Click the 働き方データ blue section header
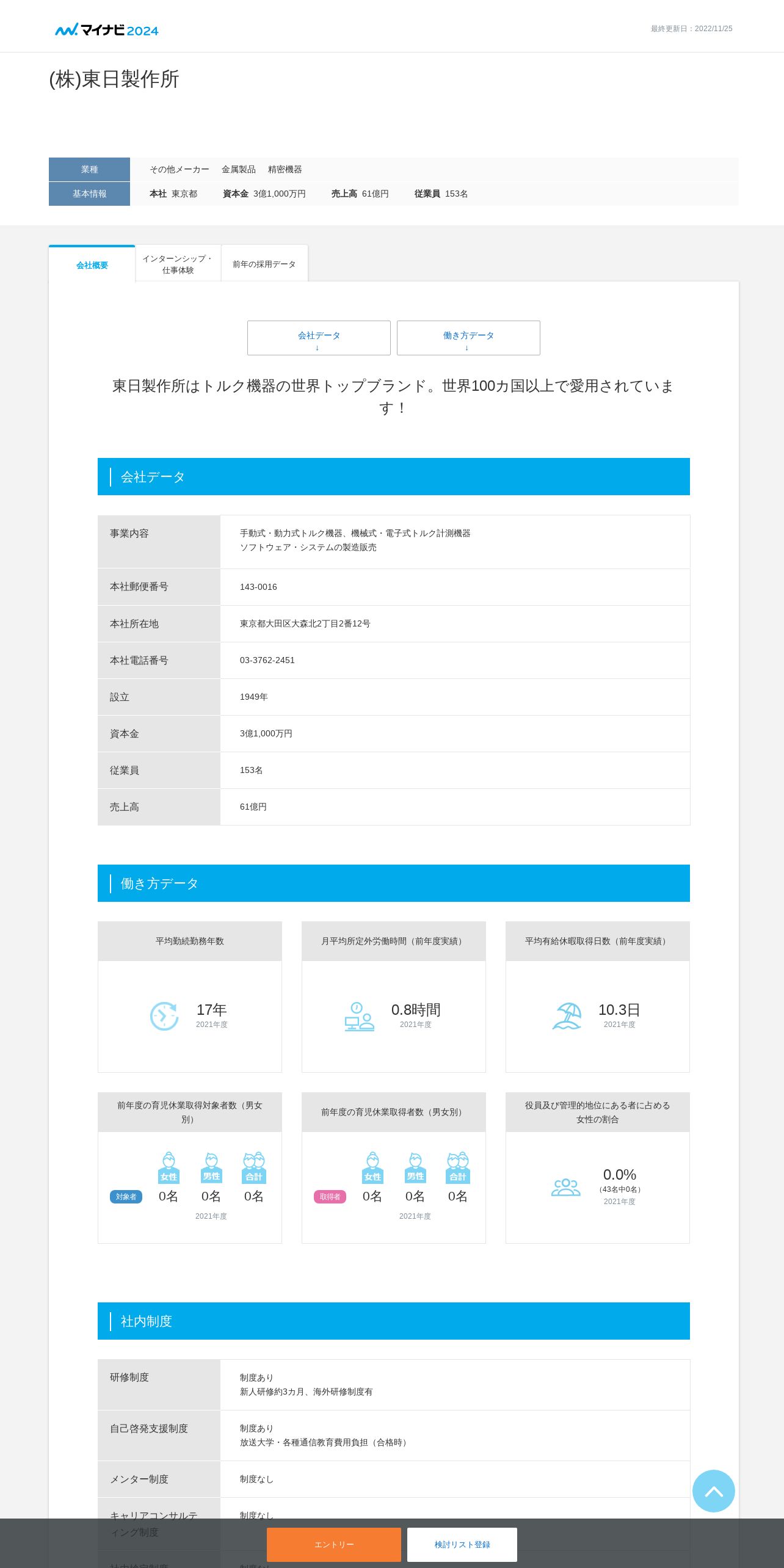The height and width of the screenshot is (1568, 784). [x=394, y=883]
